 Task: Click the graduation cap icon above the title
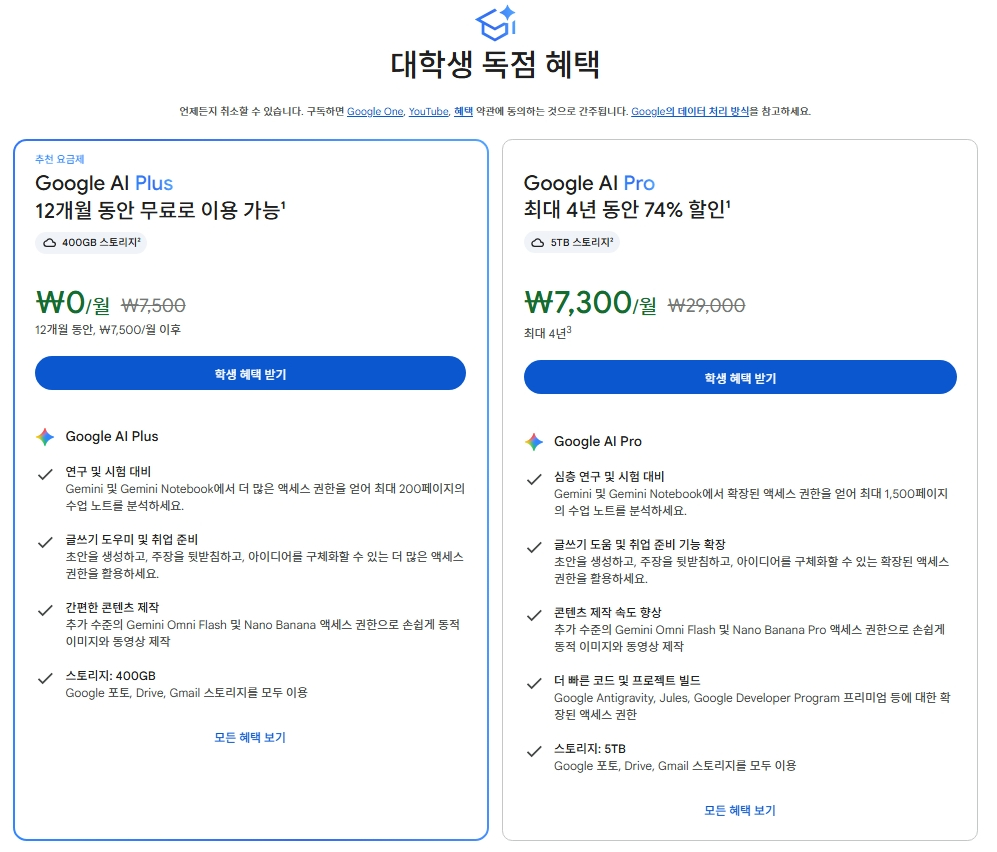[496, 23]
